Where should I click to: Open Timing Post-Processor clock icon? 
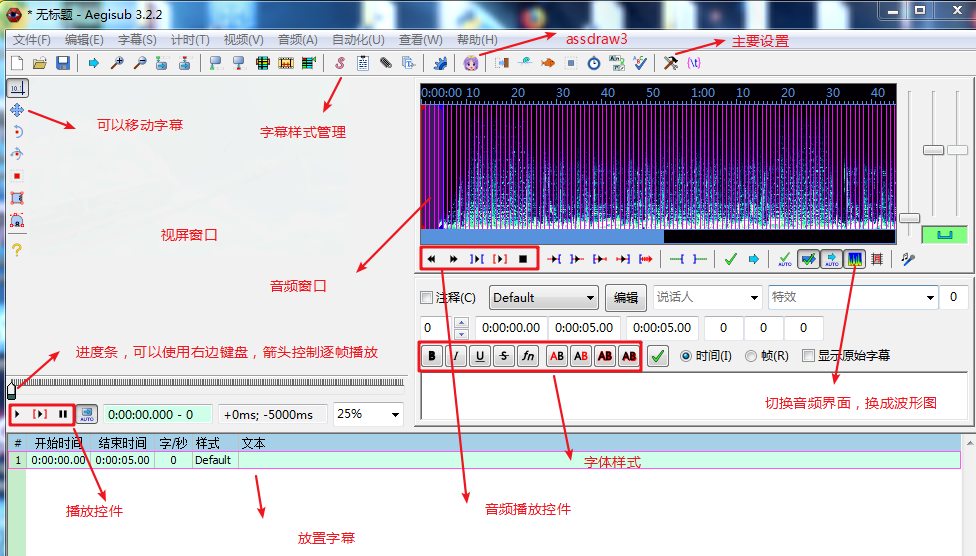point(594,63)
